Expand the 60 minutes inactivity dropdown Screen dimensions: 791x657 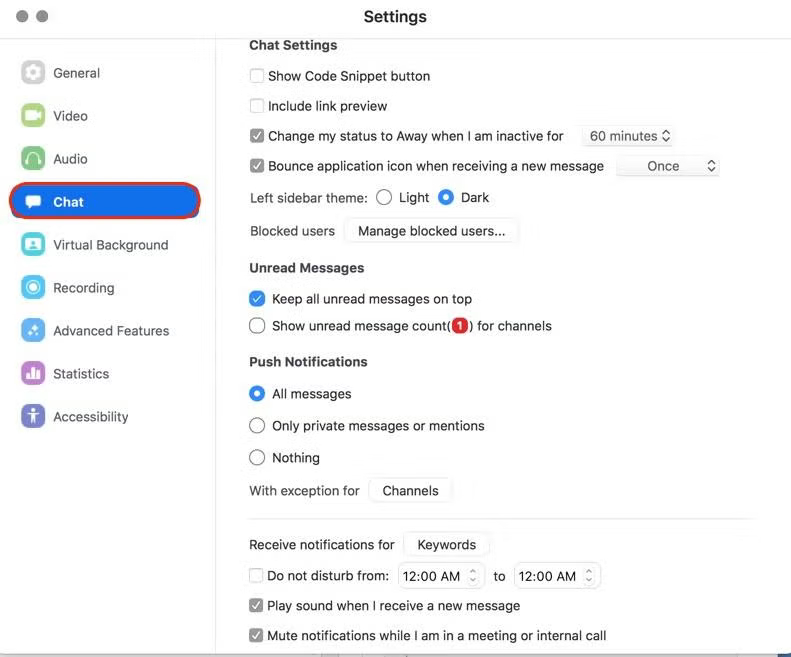(x=629, y=136)
